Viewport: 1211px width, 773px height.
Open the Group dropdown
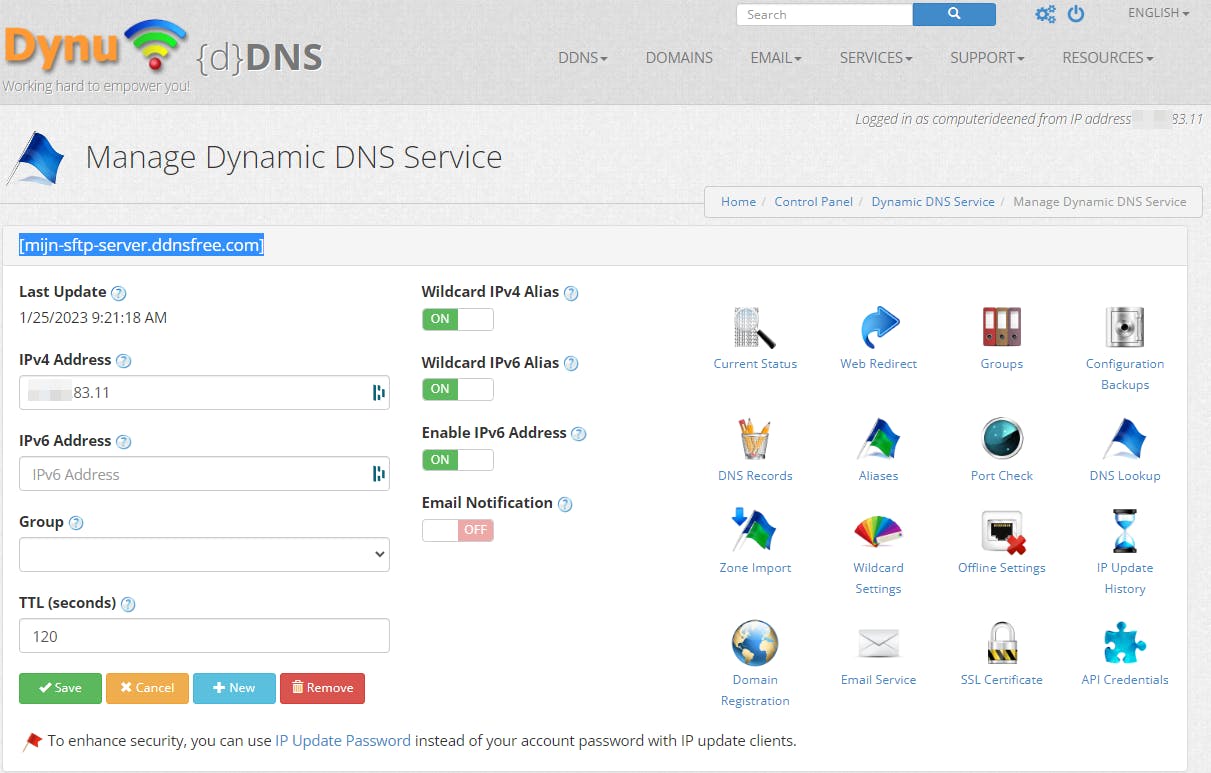click(204, 554)
